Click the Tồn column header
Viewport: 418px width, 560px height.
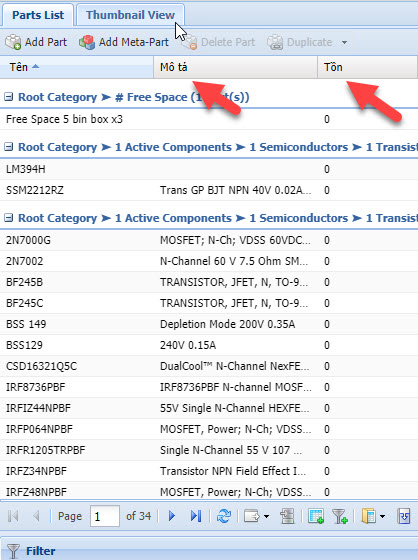coord(368,67)
